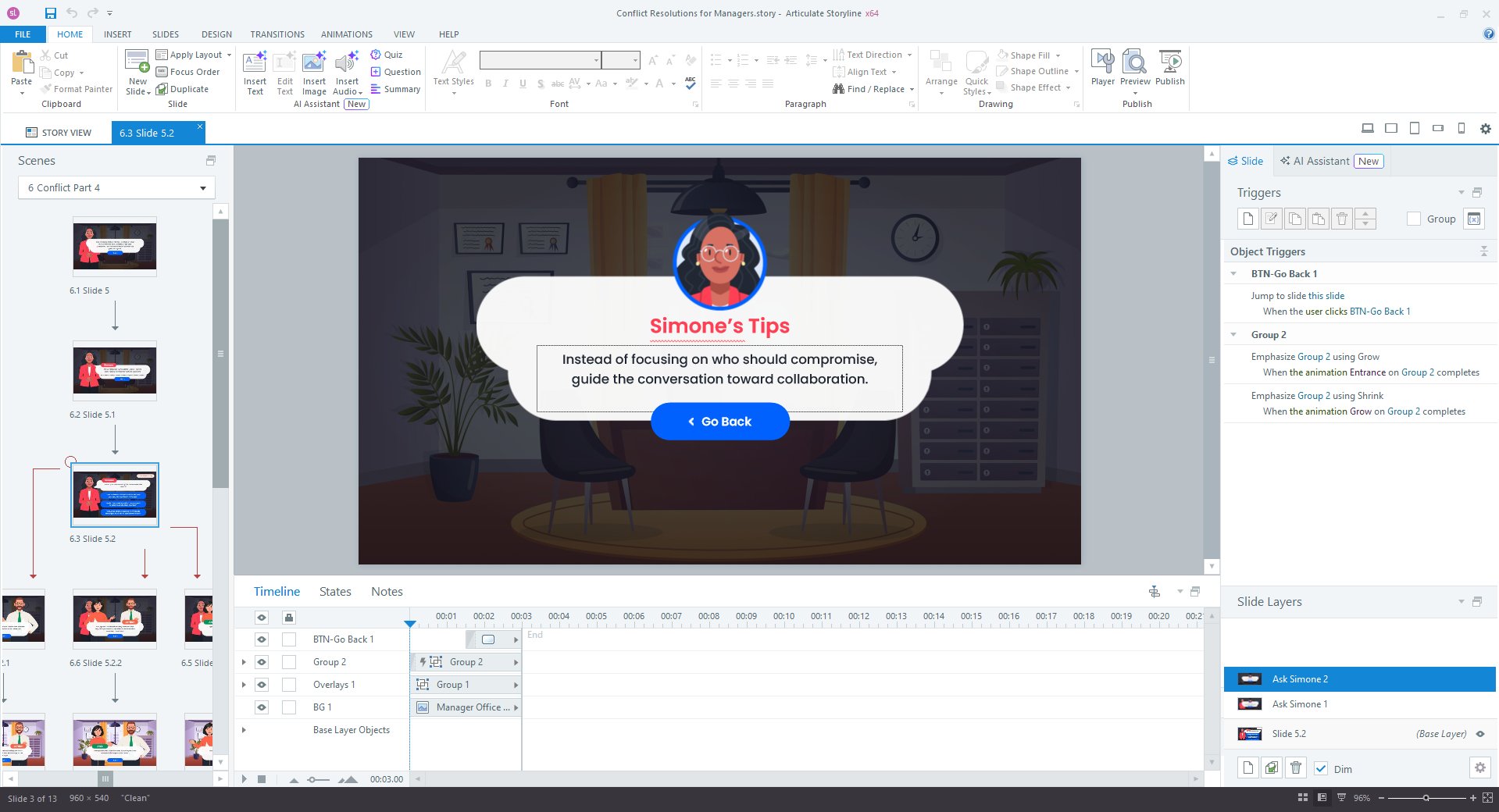Hide the BTN-Go Back 1 timeline object

click(x=262, y=639)
